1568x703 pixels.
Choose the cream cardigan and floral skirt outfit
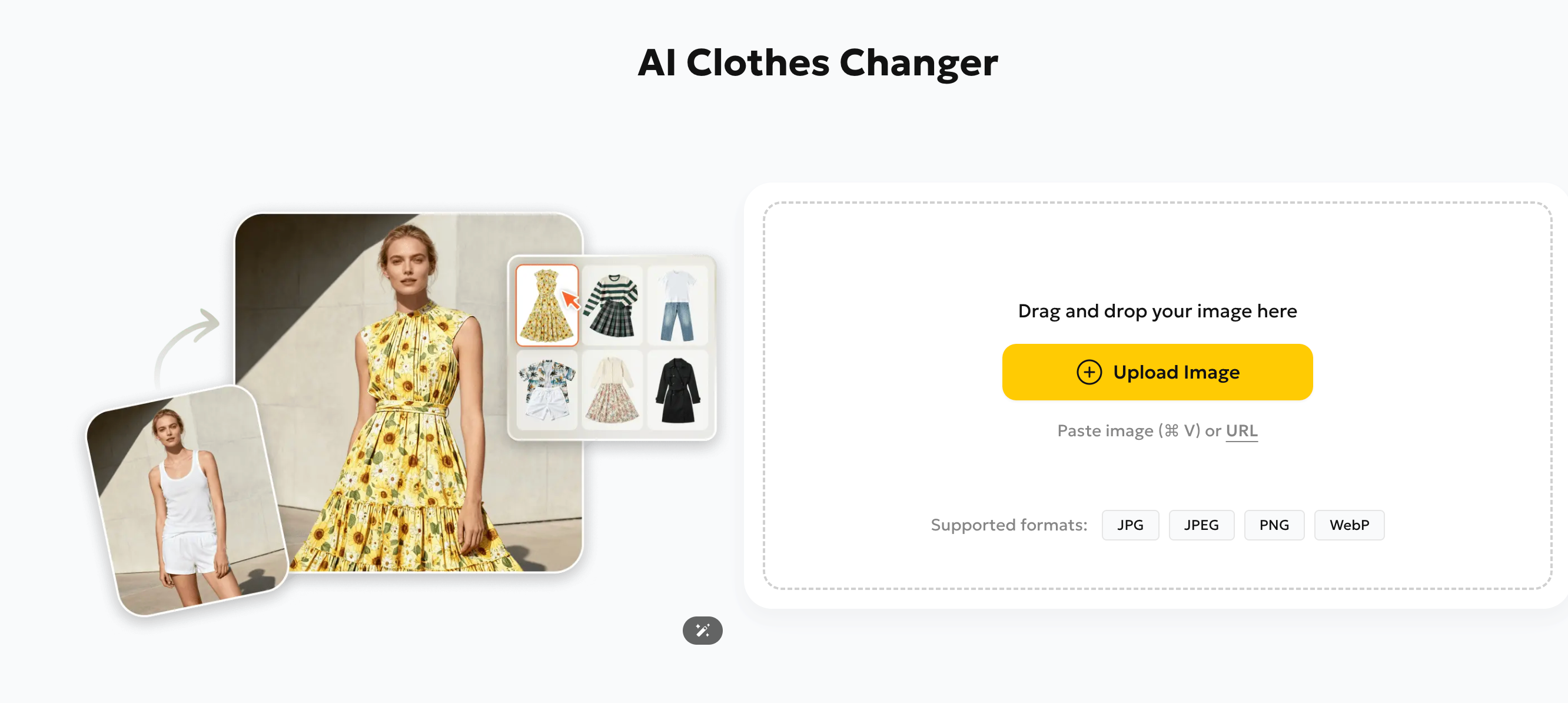coord(612,390)
